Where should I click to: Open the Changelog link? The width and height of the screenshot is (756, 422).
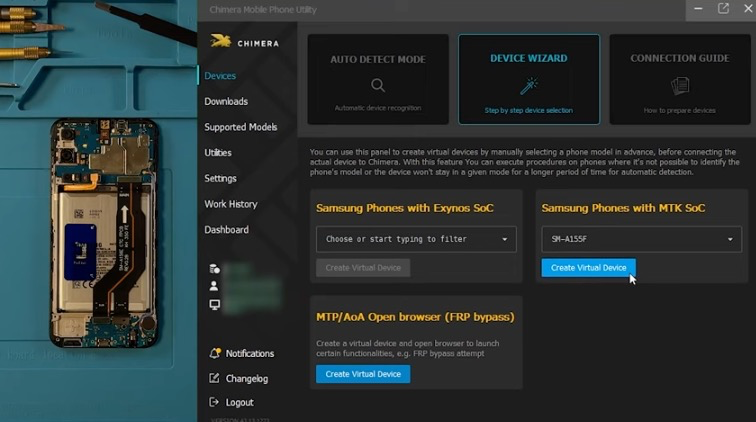247,379
